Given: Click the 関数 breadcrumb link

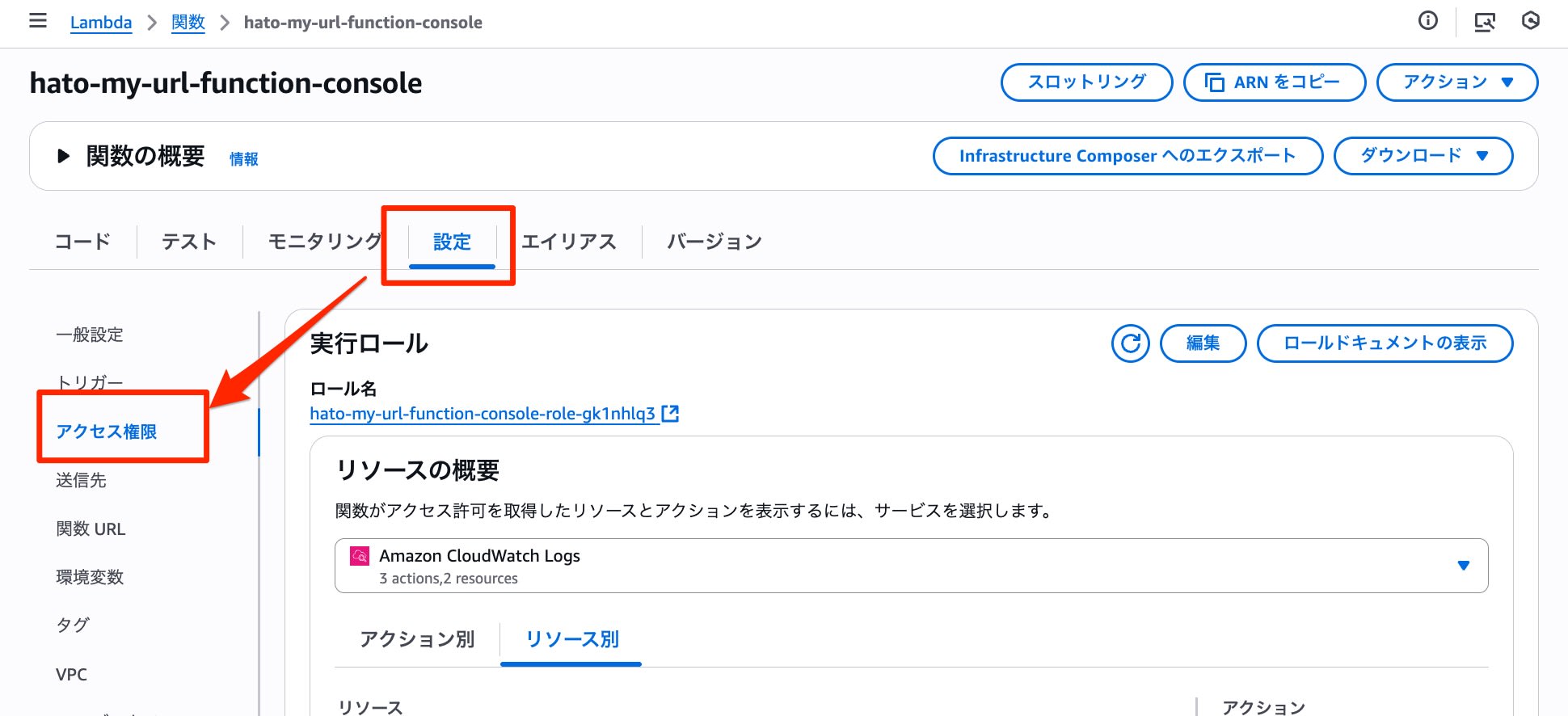Looking at the screenshot, I should click(x=188, y=23).
